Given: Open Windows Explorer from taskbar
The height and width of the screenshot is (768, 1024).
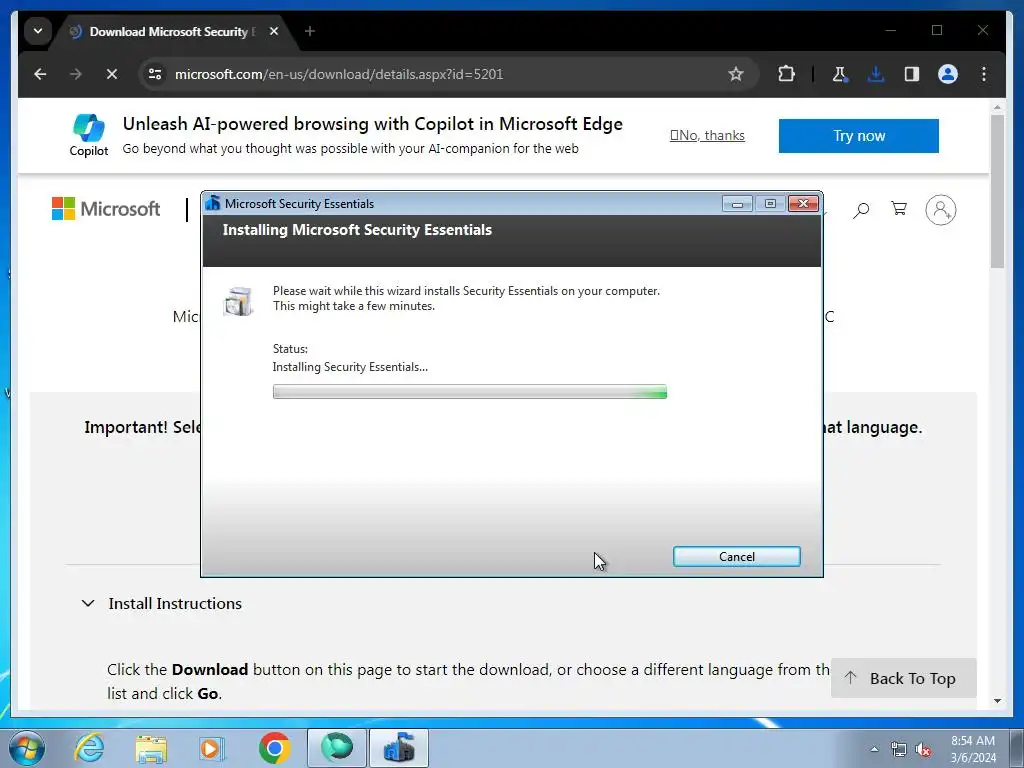Looking at the screenshot, I should 151,748.
